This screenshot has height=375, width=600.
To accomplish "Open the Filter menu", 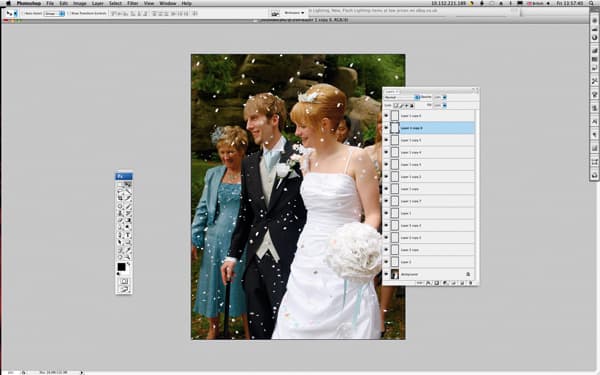I will 133,3.
